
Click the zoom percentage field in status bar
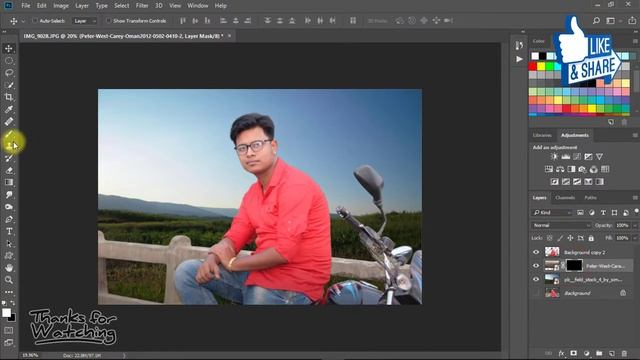click(x=30, y=356)
